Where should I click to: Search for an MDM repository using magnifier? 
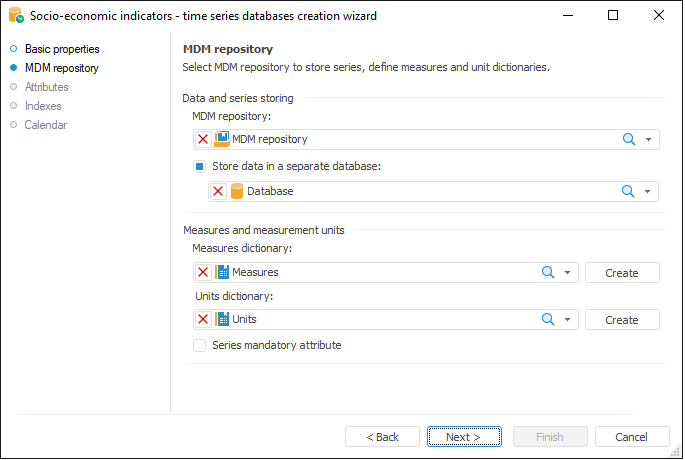pos(629,140)
